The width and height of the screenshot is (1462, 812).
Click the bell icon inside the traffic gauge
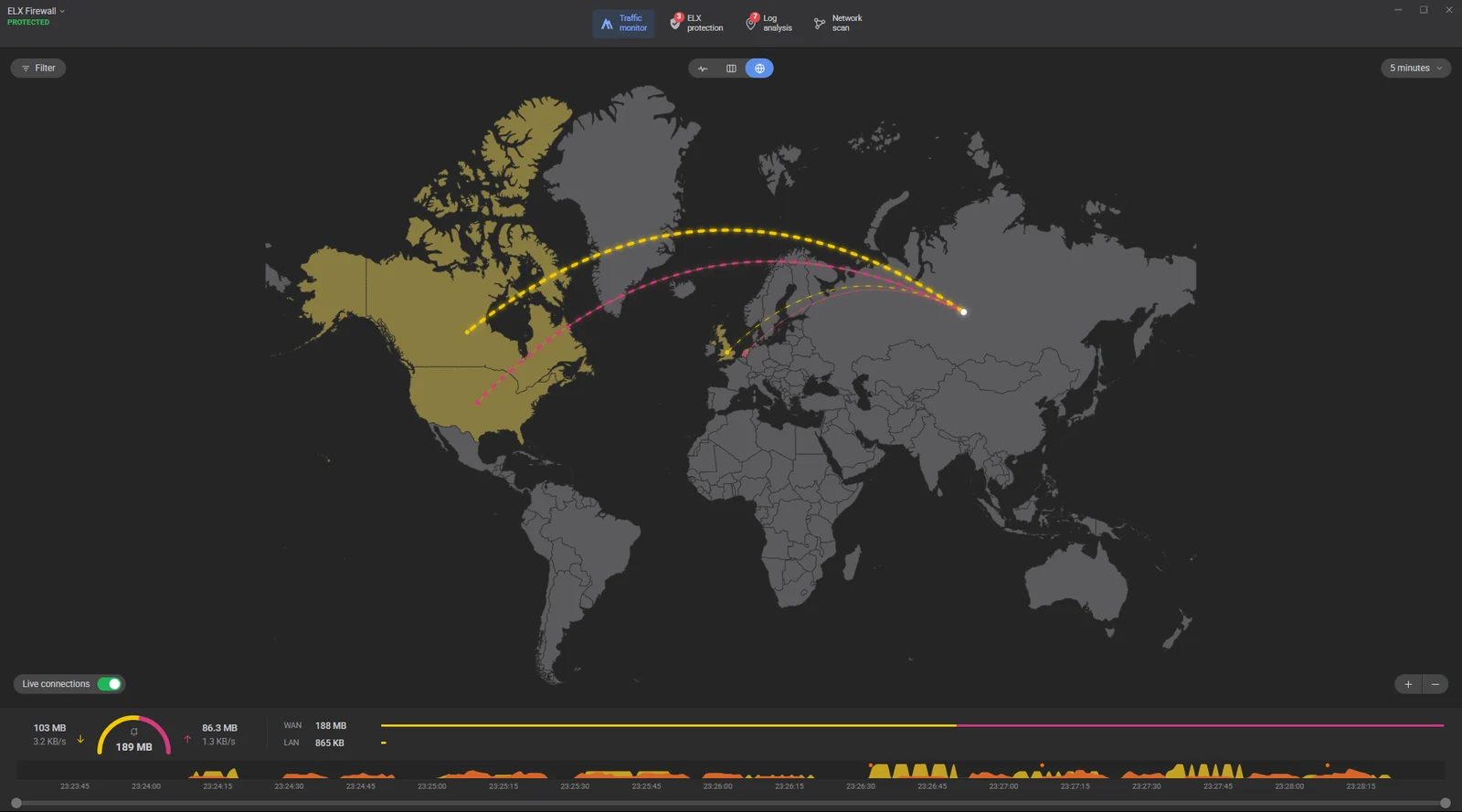coord(134,732)
